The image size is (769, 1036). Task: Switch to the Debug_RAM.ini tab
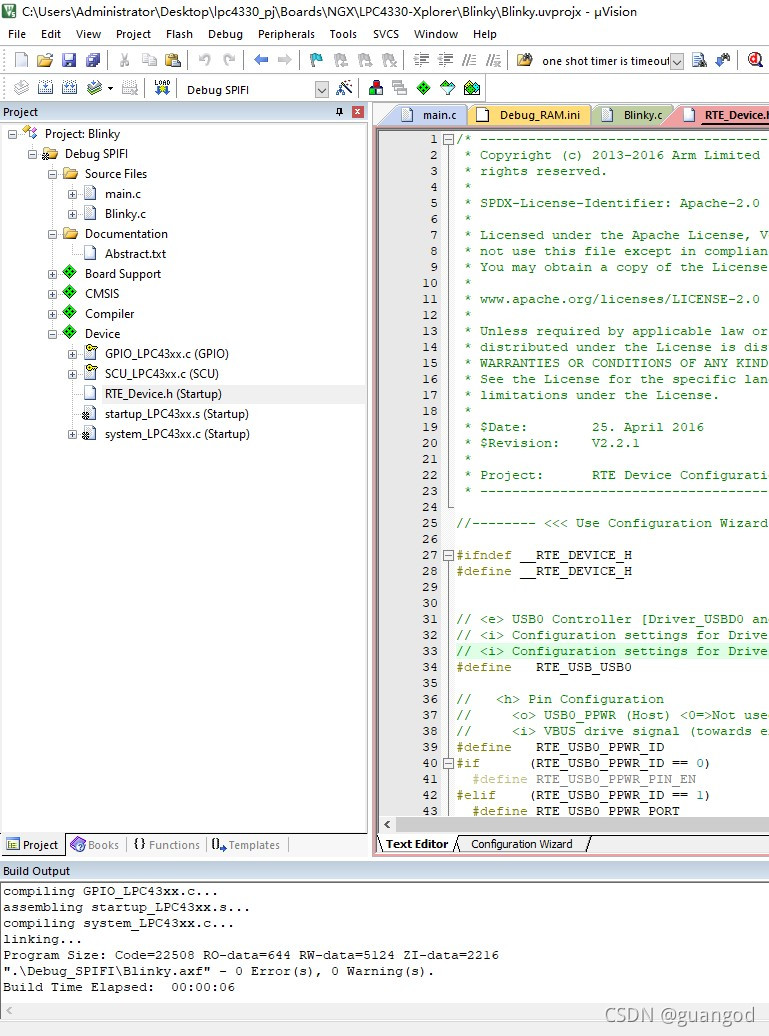point(529,115)
